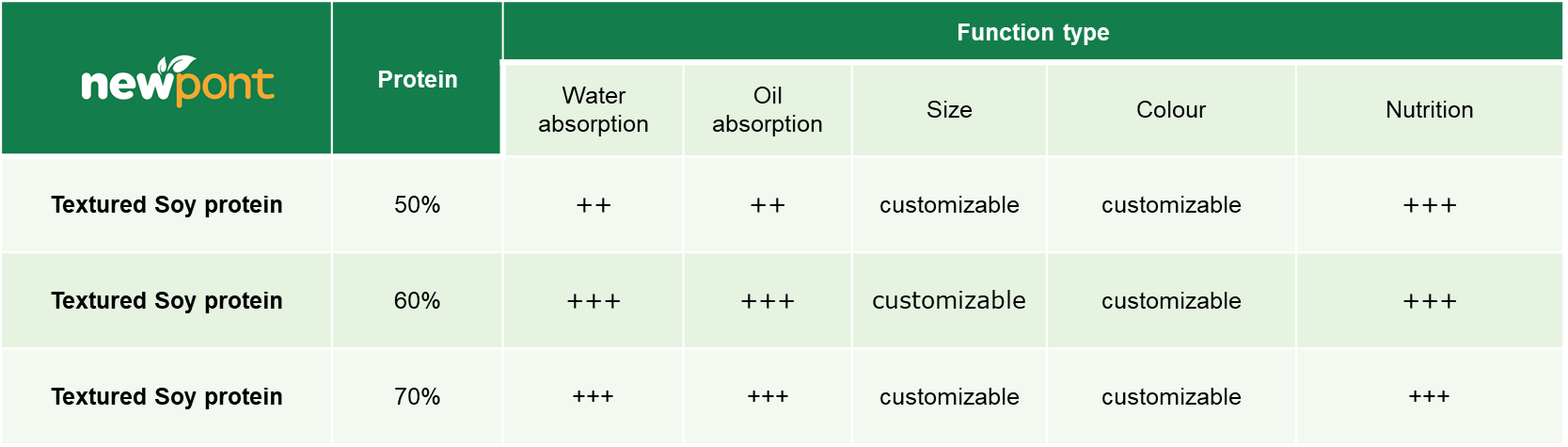The width and height of the screenshot is (1568, 447).
Task: Click the Colour column header
Action: click(1171, 110)
